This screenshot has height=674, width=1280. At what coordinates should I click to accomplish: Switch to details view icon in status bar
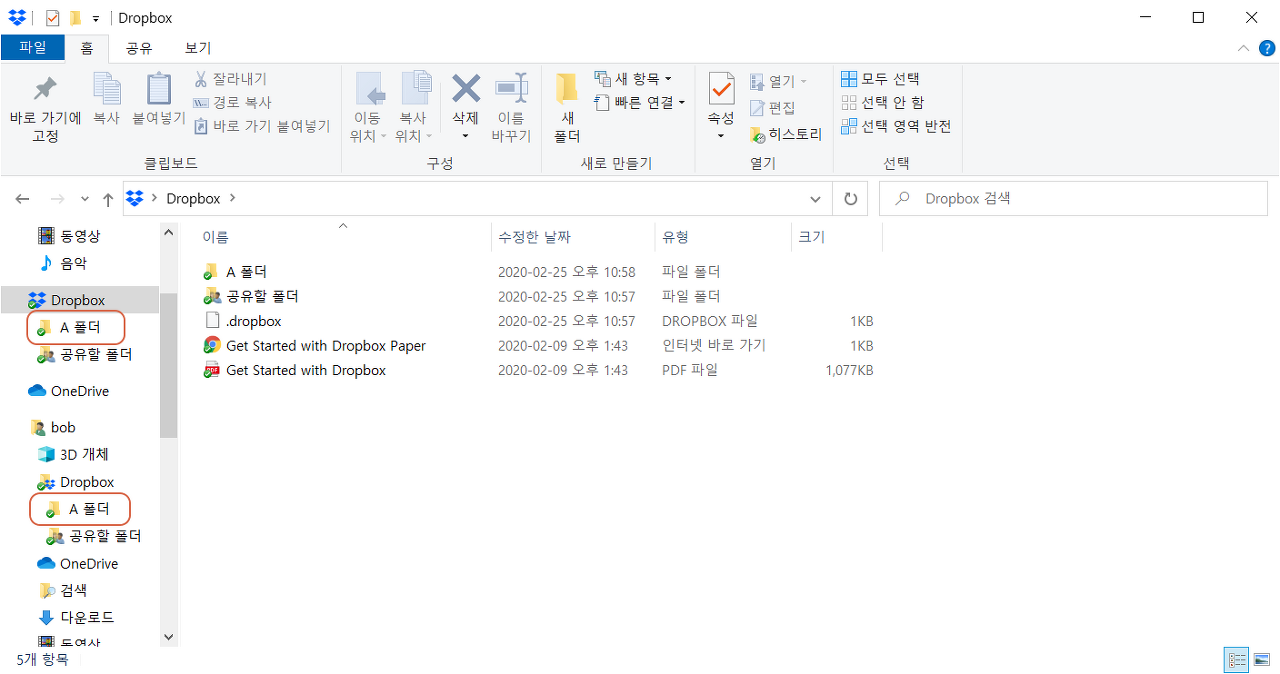click(1237, 660)
